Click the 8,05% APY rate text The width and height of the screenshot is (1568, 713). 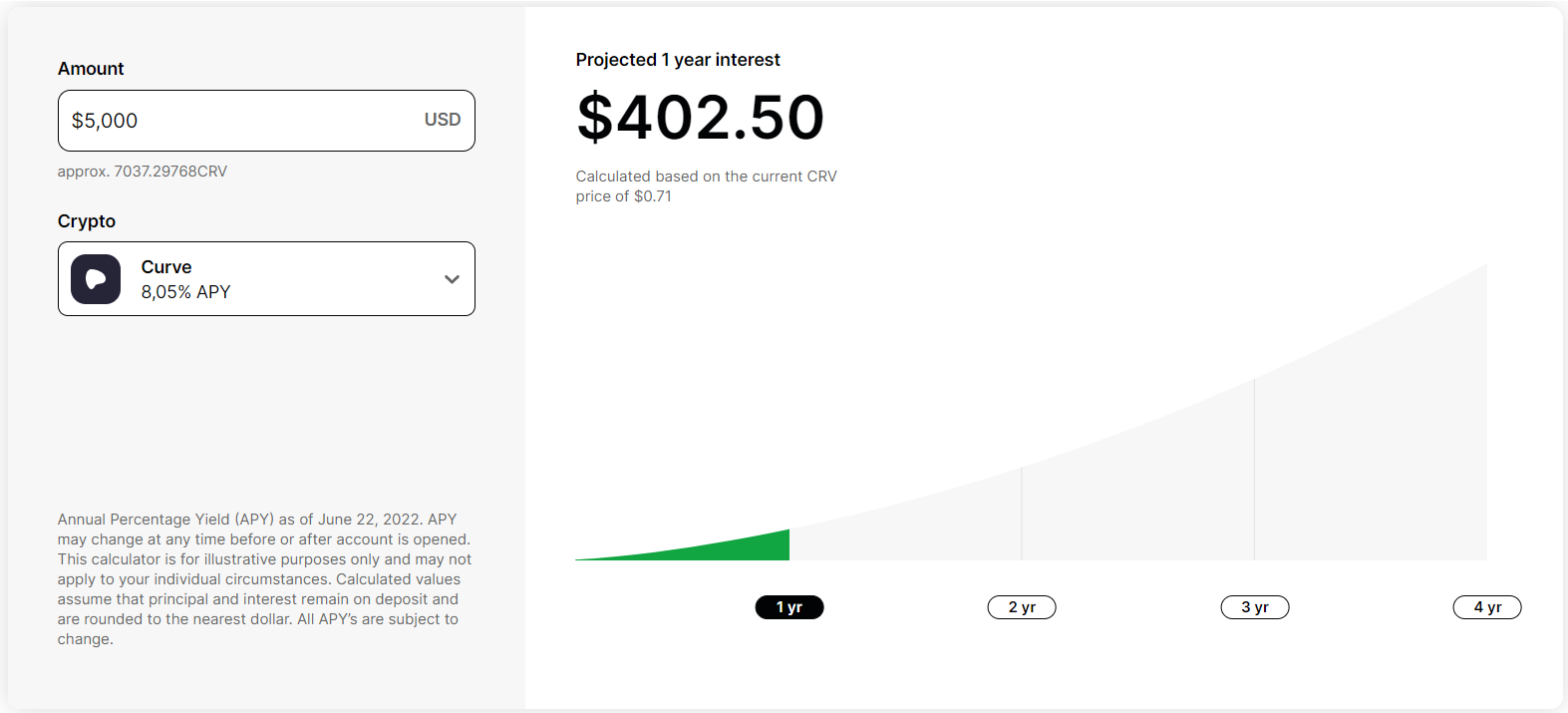point(185,292)
